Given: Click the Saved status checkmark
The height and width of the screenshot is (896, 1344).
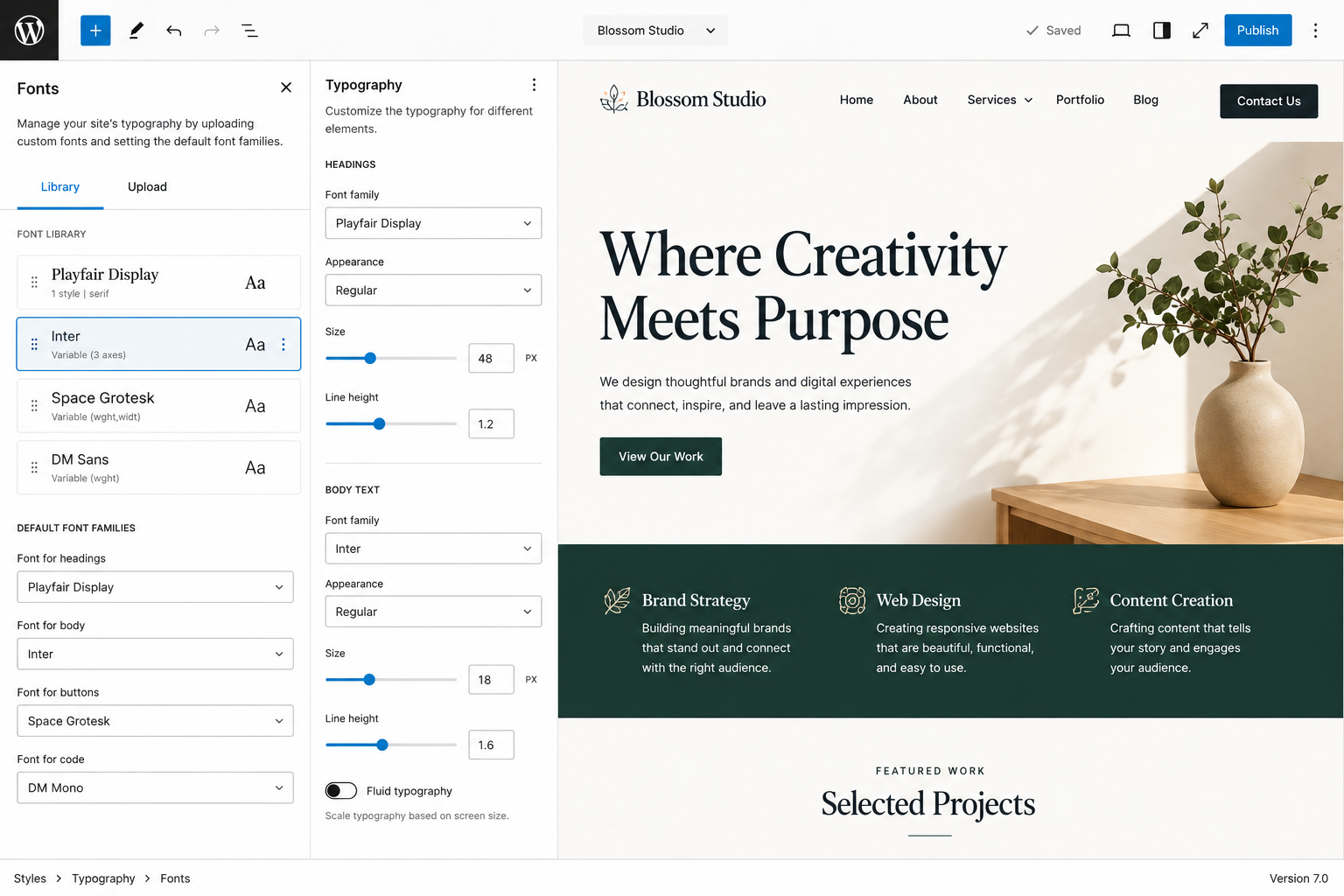Looking at the screenshot, I should point(1032,31).
